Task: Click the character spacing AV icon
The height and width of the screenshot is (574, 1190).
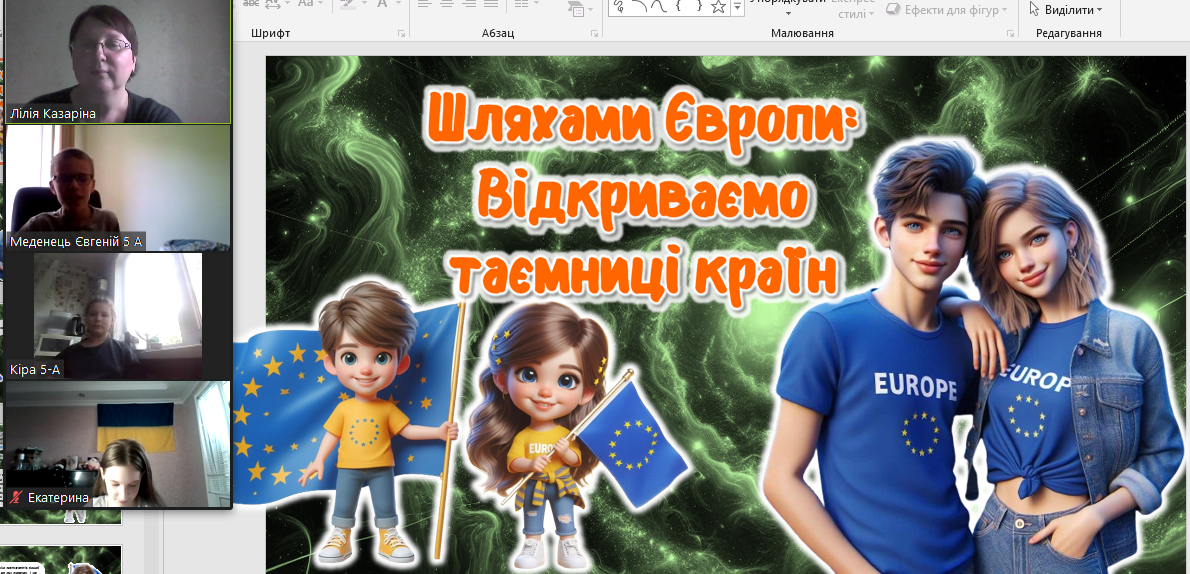Action: pyautogui.click(x=272, y=4)
